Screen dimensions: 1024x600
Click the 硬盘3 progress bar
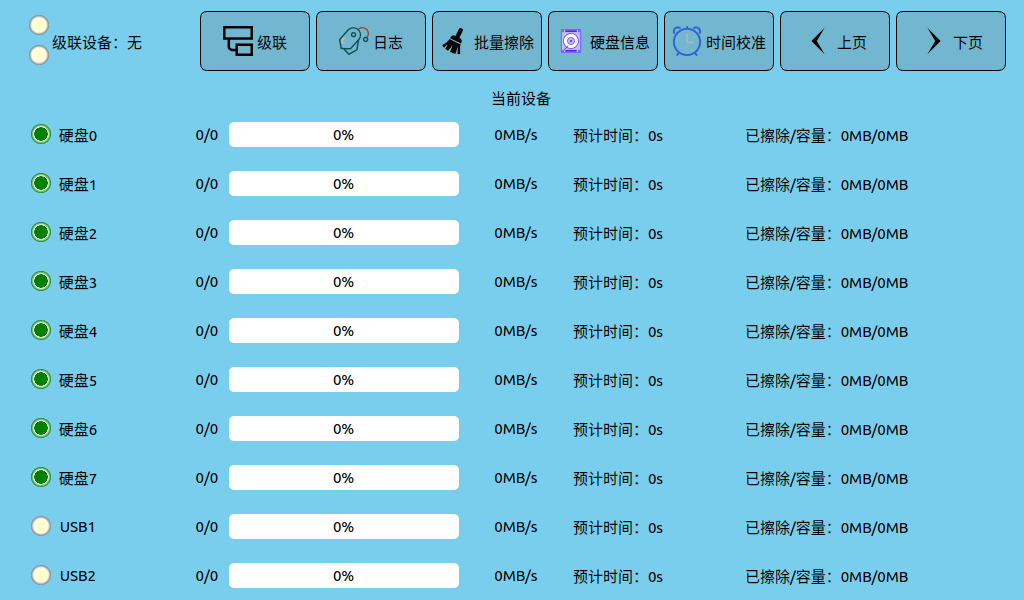coord(343,282)
